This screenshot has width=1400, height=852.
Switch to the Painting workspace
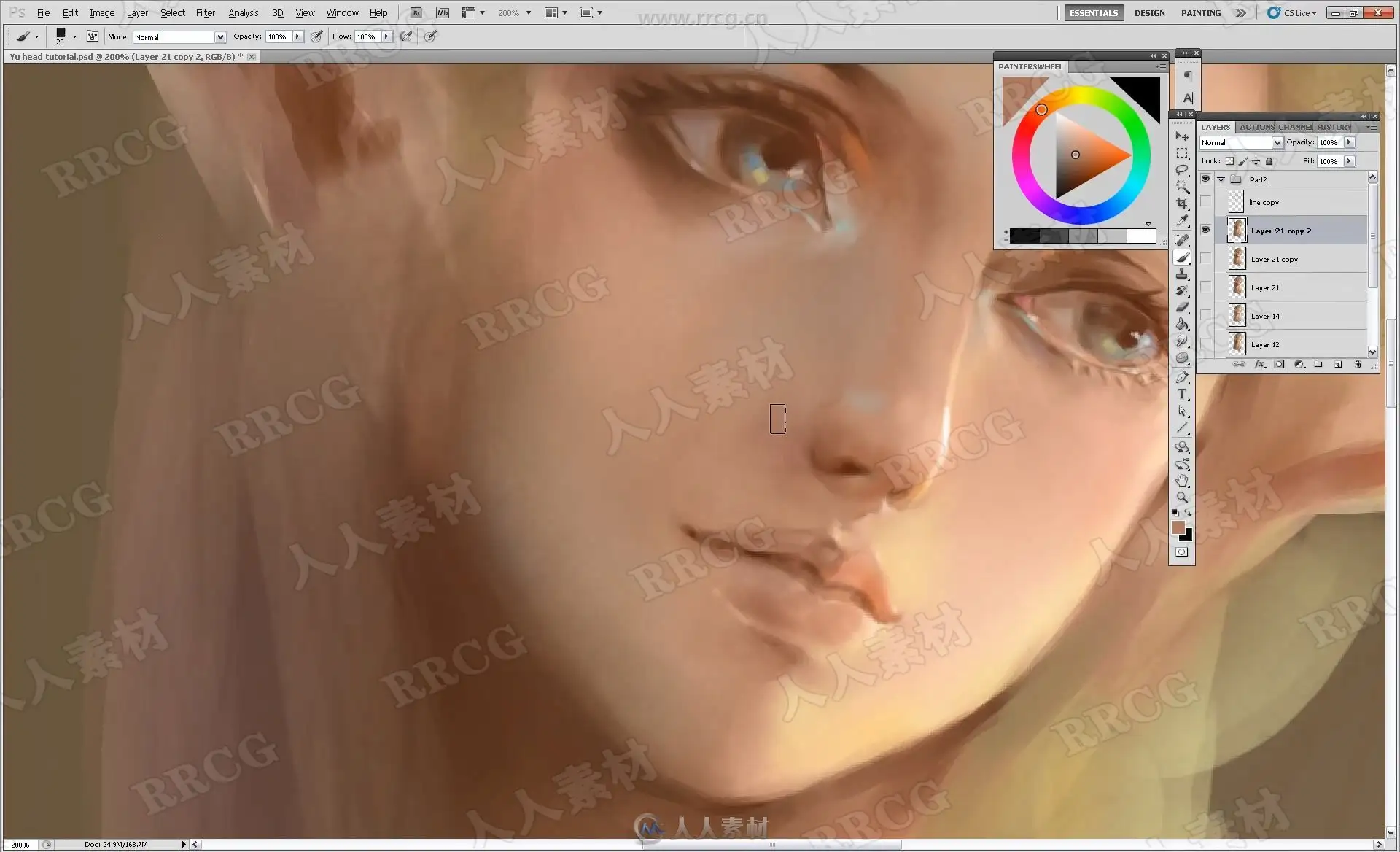[x=1200, y=12]
